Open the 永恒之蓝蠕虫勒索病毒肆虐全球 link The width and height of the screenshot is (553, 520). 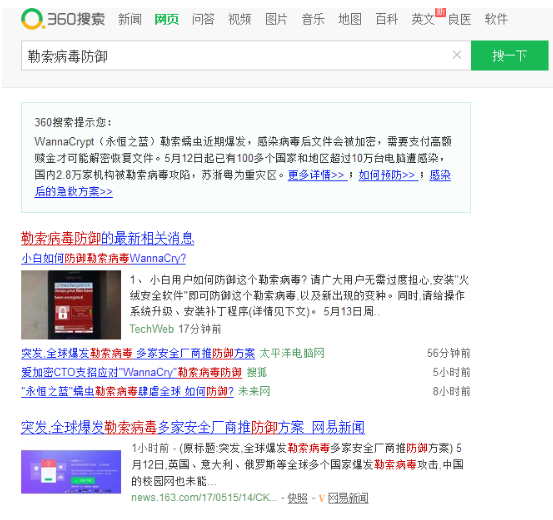point(127,391)
